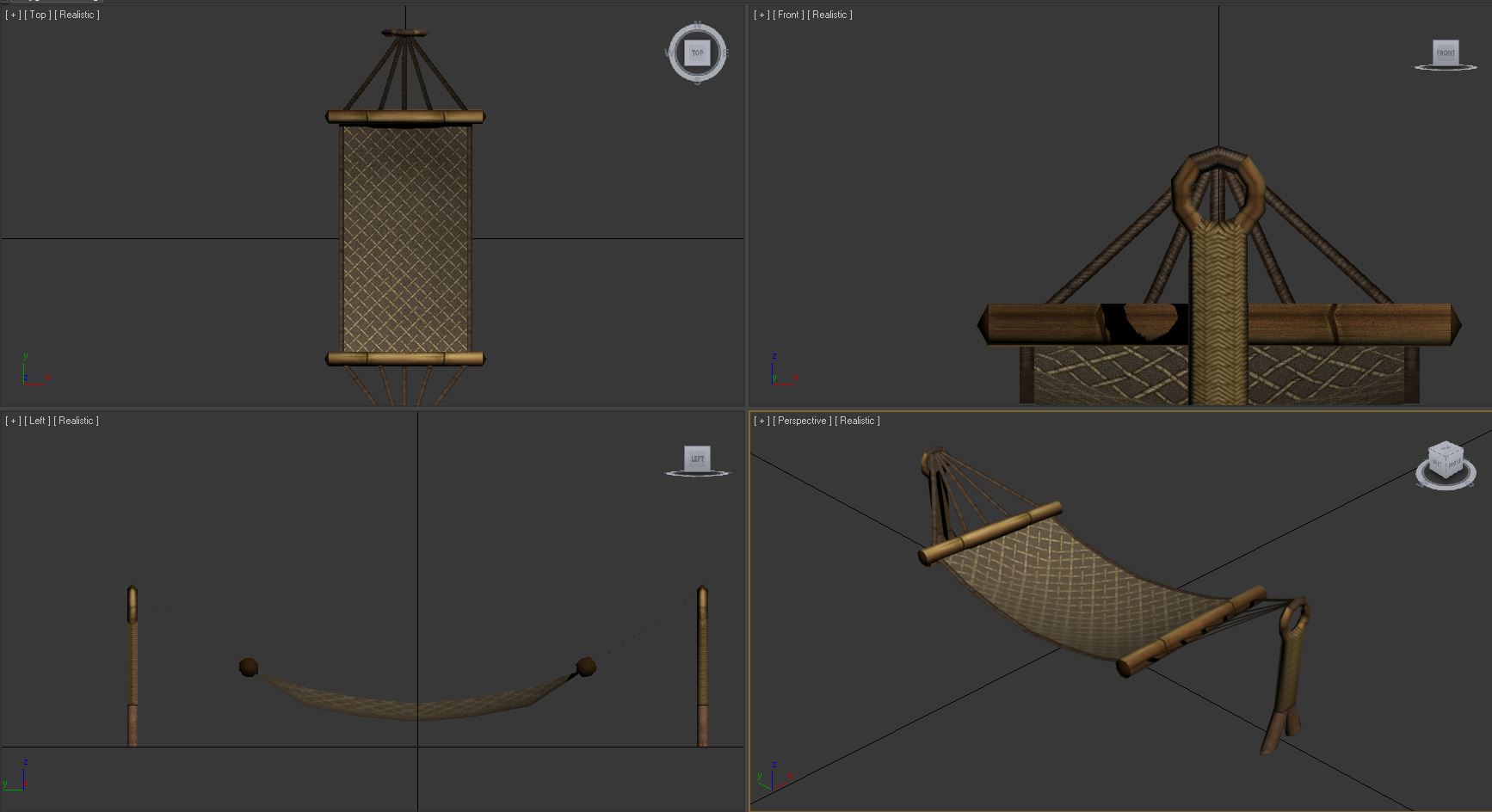Select the lower bamboo bar in Top viewport
The height and width of the screenshot is (812, 1492).
pyautogui.click(x=405, y=359)
